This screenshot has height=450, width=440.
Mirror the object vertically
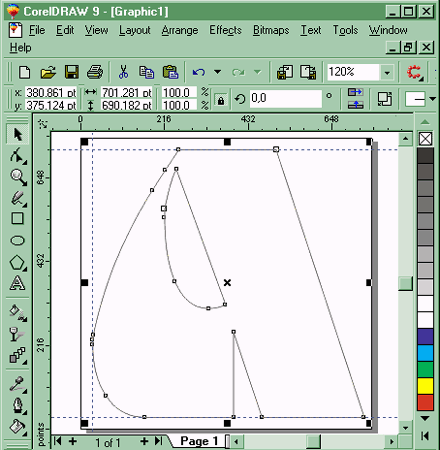tap(355, 105)
